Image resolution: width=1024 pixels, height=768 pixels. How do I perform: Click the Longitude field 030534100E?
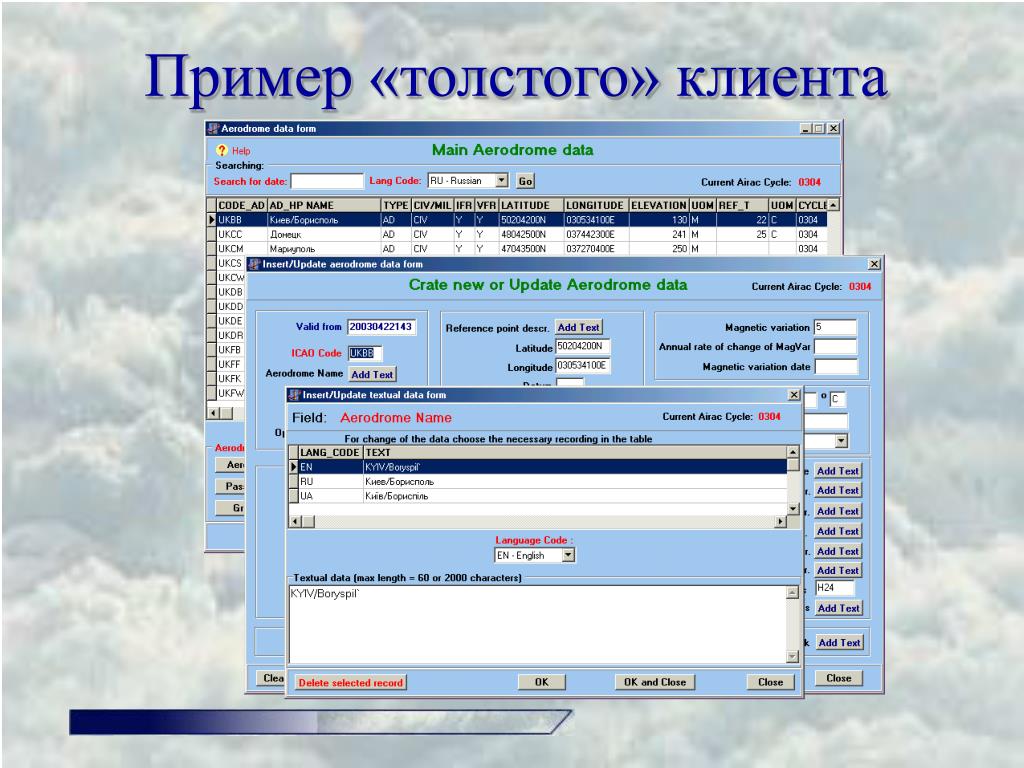583,366
